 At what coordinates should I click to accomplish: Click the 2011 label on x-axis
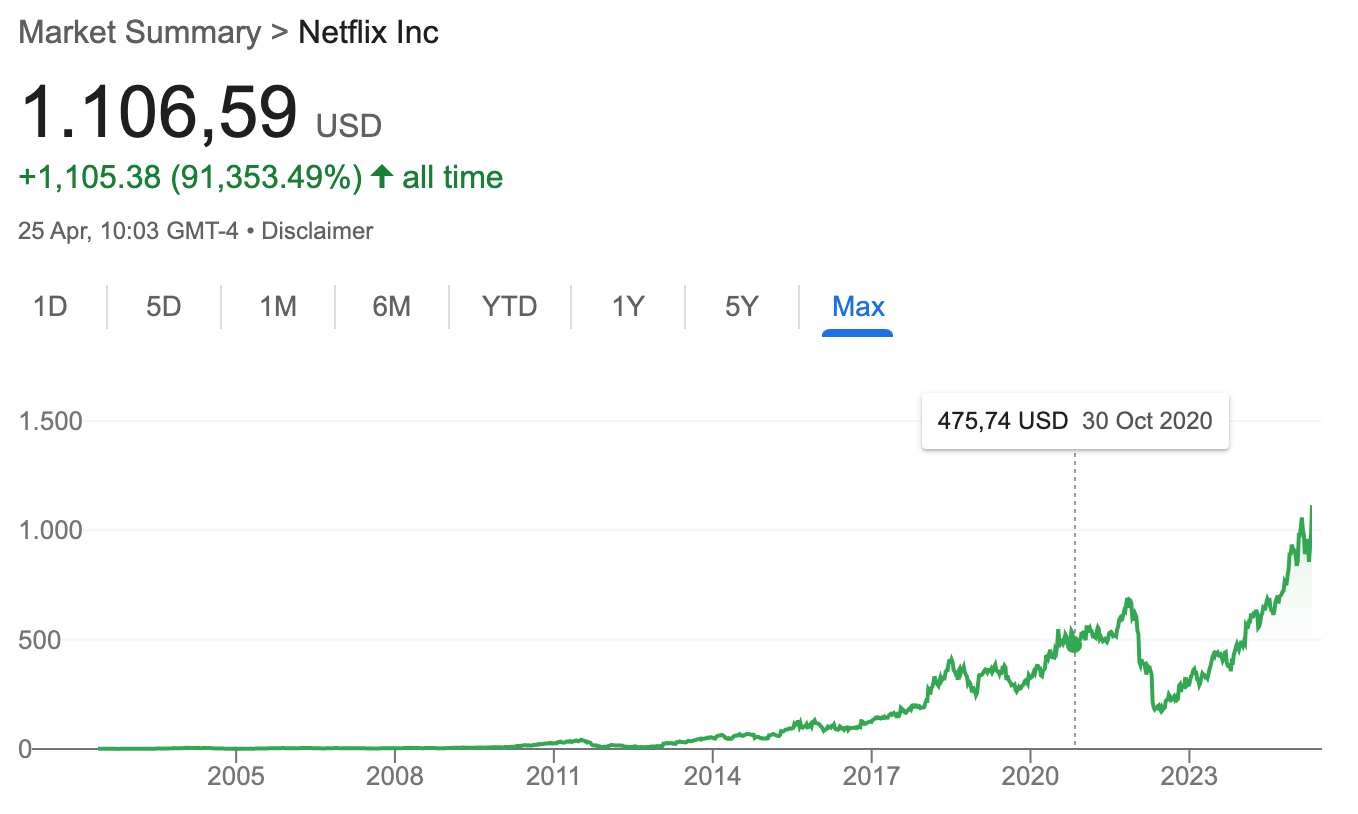coord(554,775)
